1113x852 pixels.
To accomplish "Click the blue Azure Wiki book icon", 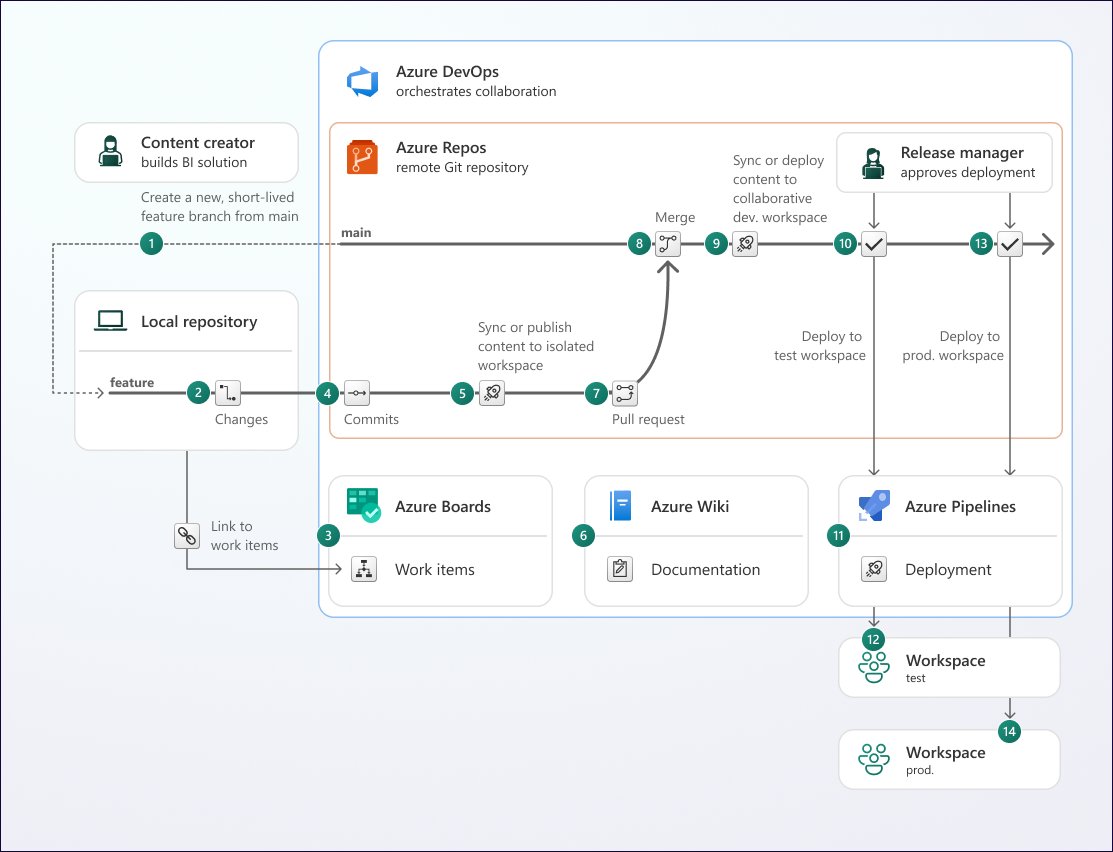I will tap(620, 506).
